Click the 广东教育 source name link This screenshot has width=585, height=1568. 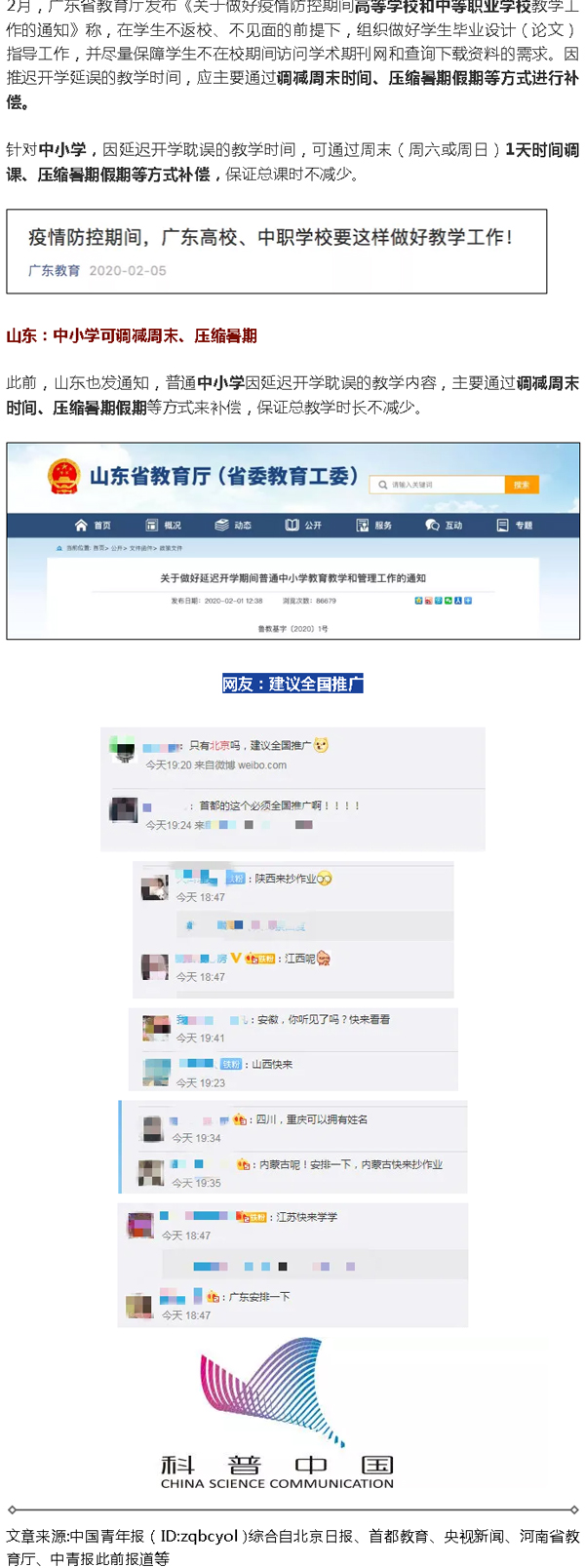(x=55, y=271)
